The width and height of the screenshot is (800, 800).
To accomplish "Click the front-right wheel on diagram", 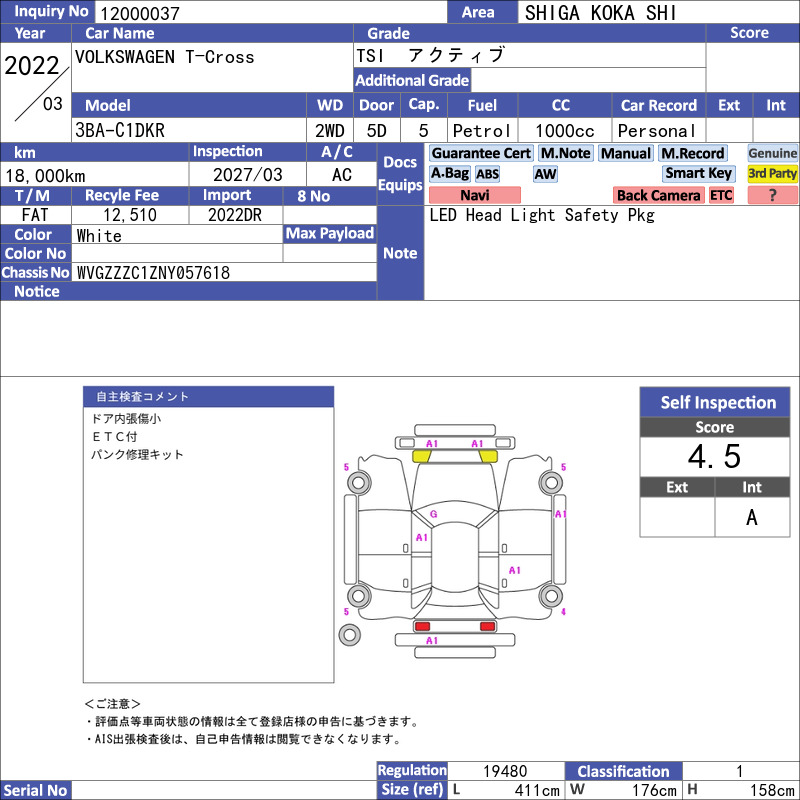I will (551, 483).
